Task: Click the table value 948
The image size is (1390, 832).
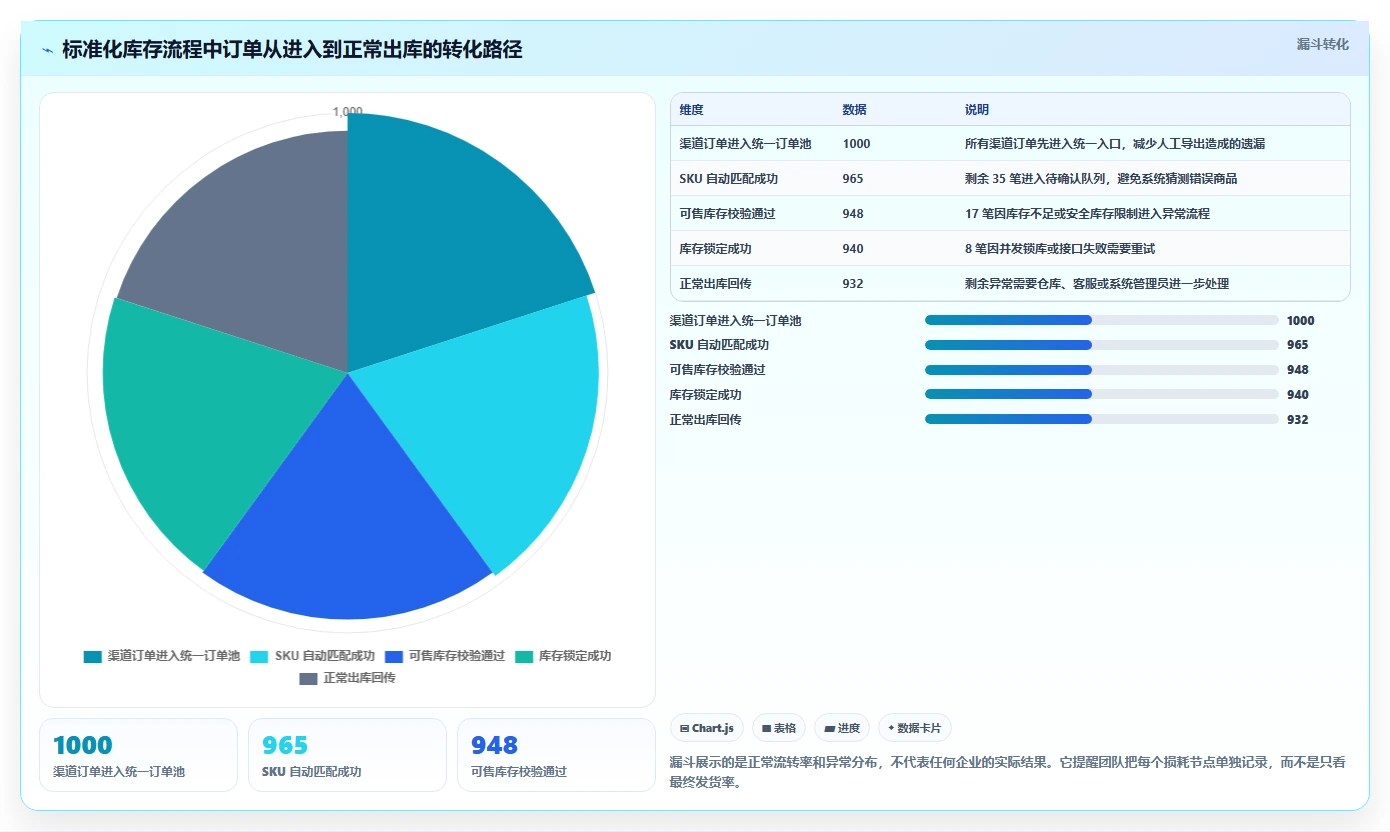Action: 852,214
